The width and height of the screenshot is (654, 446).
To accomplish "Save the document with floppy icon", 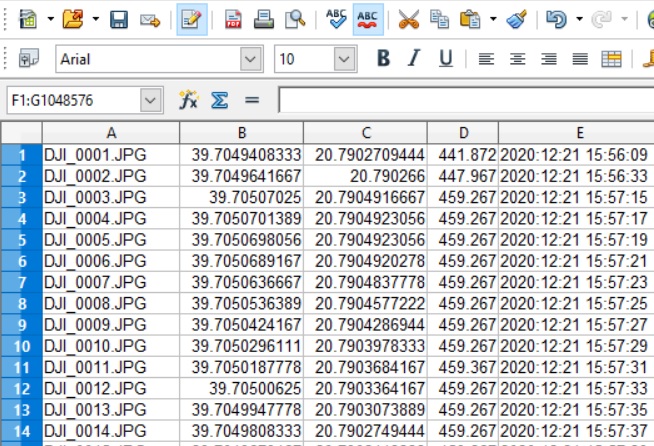I will point(119,19).
